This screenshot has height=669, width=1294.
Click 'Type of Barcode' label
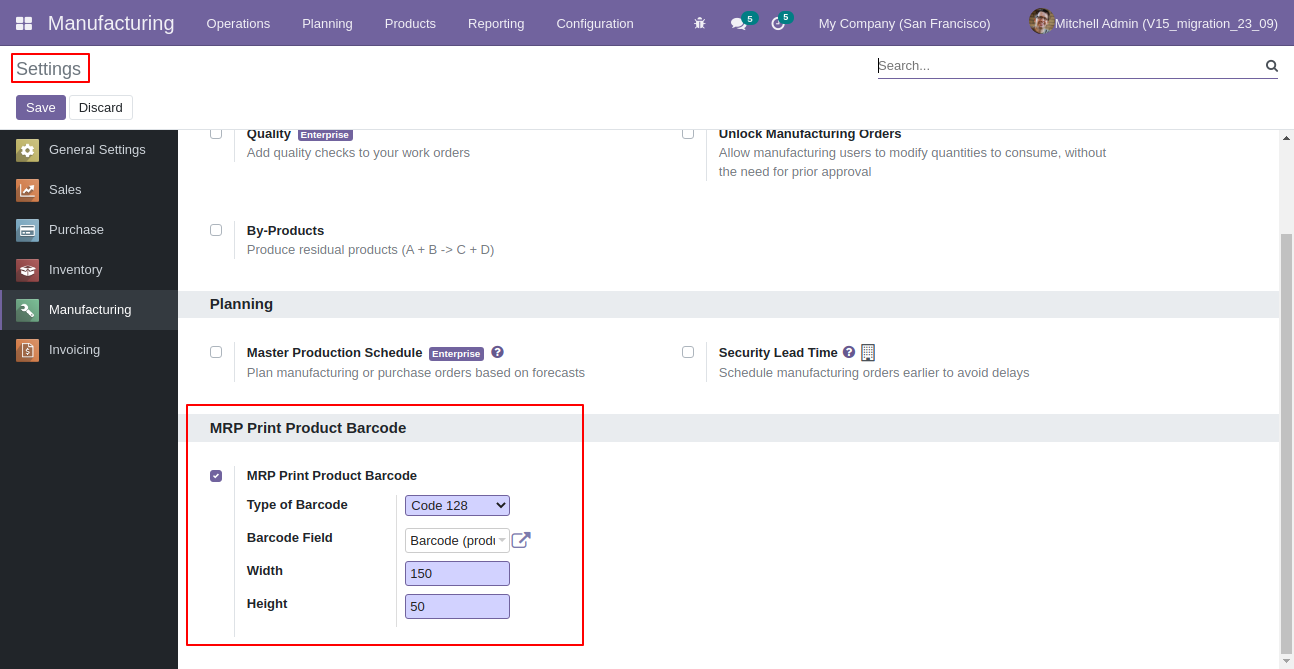tap(297, 505)
